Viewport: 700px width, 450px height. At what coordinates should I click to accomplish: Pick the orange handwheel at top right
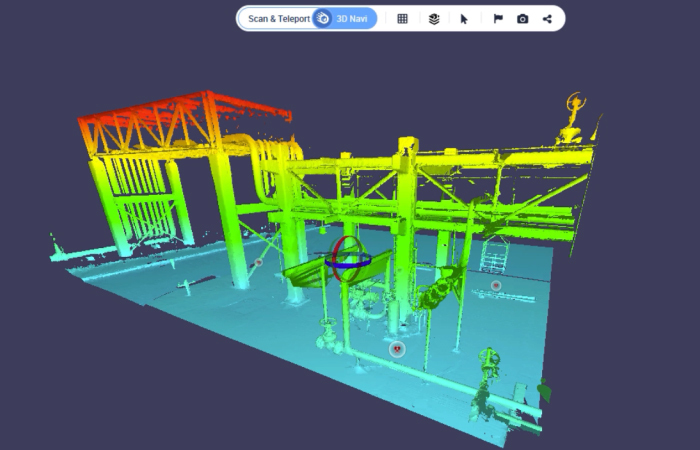(575, 103)
